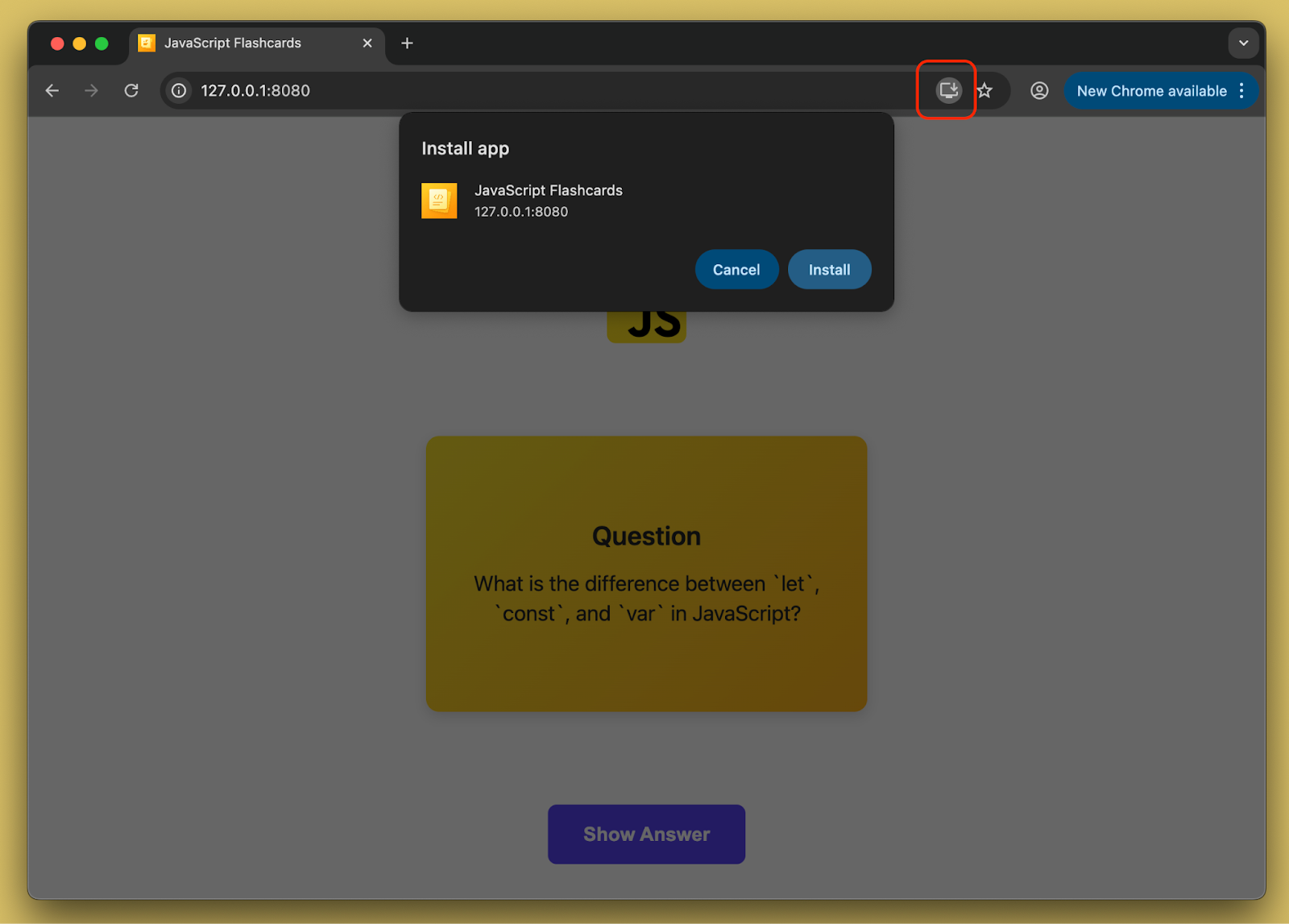Open the Chrome profile icon
This screenshot has width=1289, height=924.
[1039, 90]
